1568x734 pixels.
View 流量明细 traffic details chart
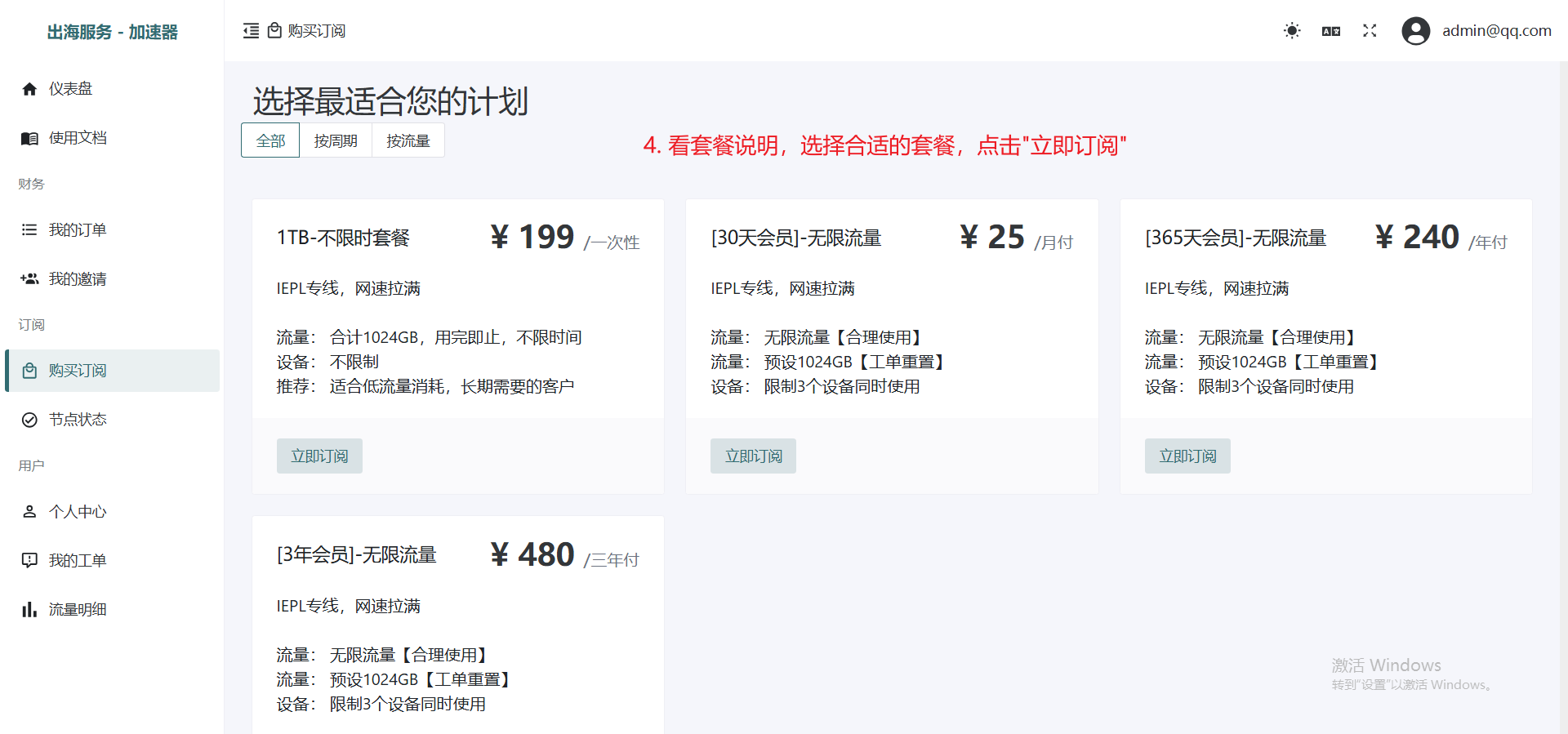77,610
